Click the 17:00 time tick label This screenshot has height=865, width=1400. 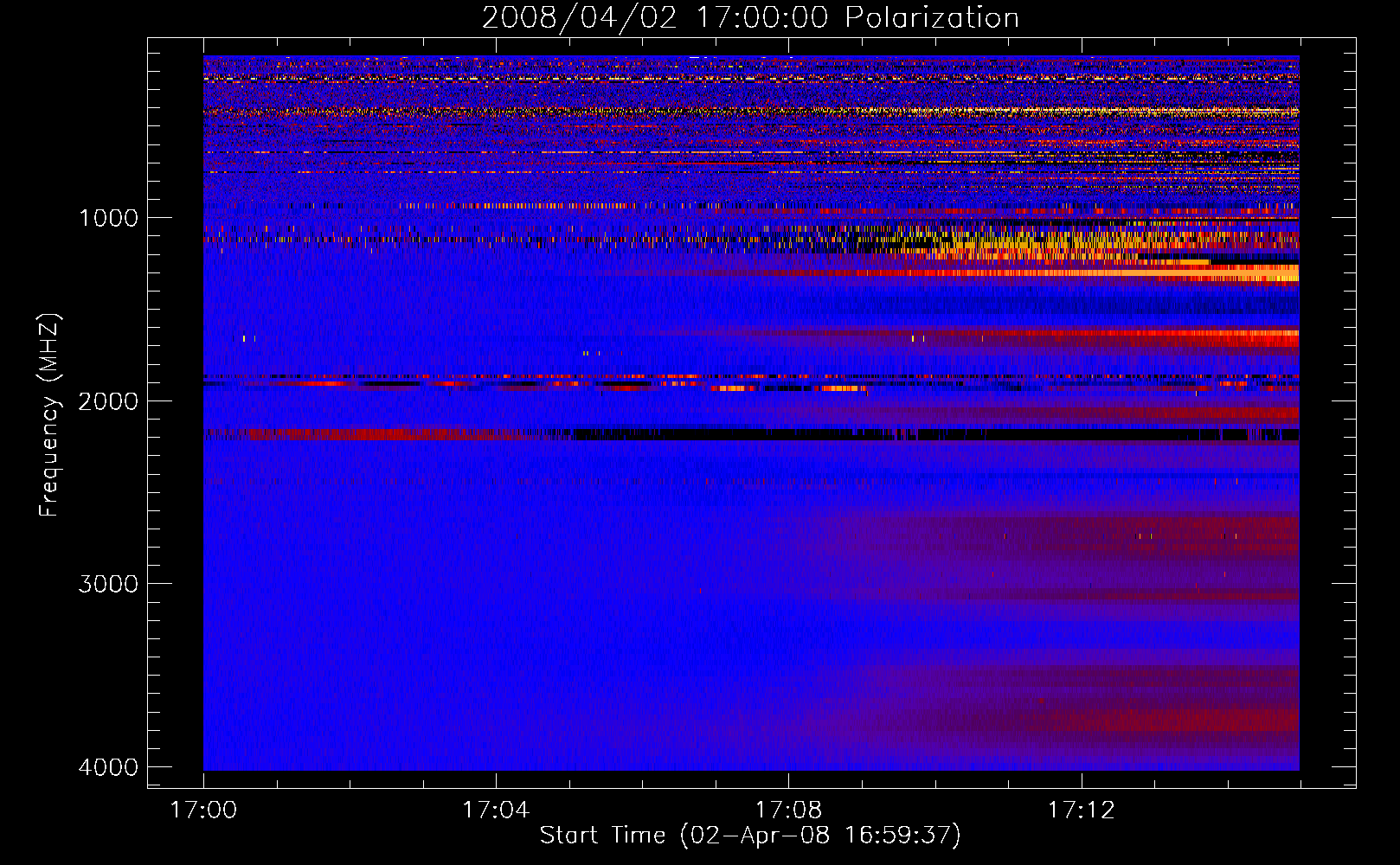(x=203, y=811)
